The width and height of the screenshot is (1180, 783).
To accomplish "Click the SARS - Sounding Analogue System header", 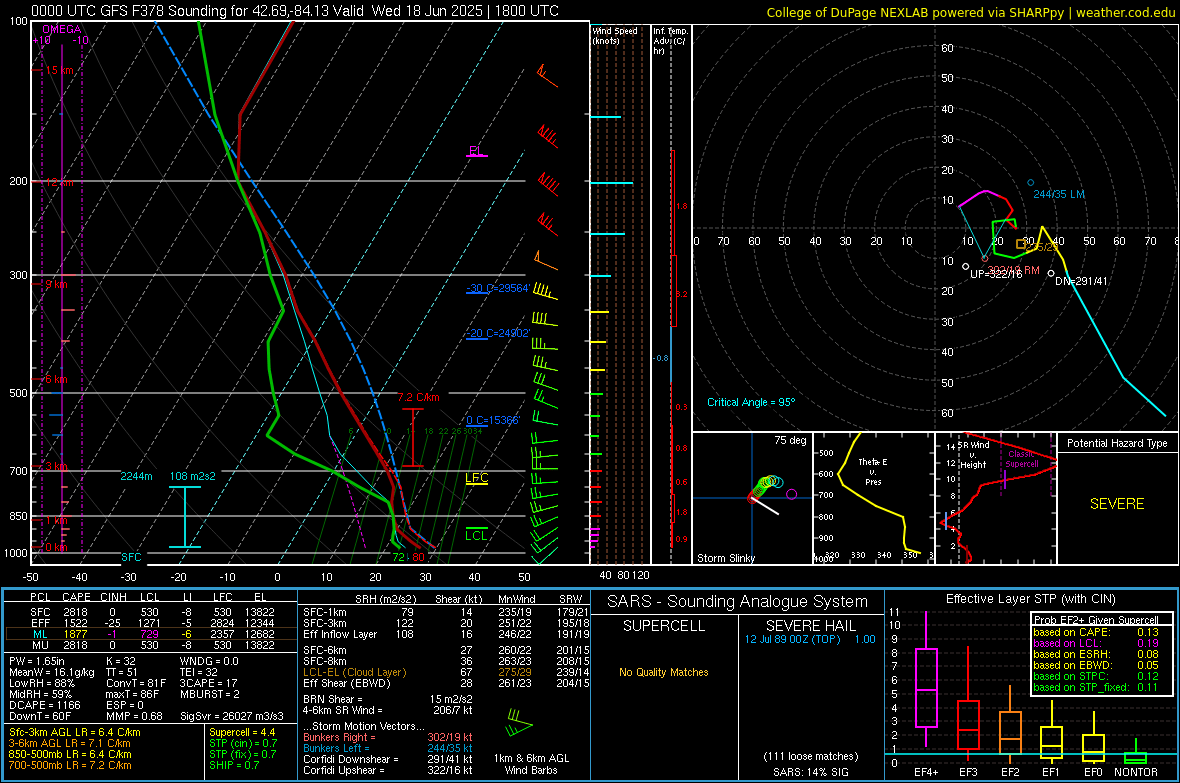I will pyautogui.click(x=737, y=602).
